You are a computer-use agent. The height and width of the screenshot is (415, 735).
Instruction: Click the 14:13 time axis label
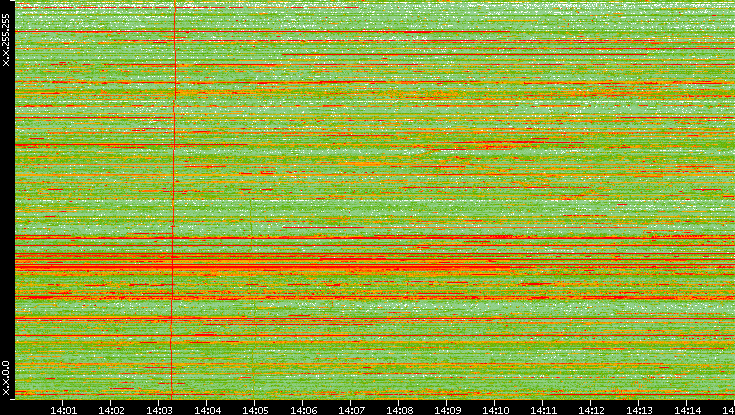[639, 410]
